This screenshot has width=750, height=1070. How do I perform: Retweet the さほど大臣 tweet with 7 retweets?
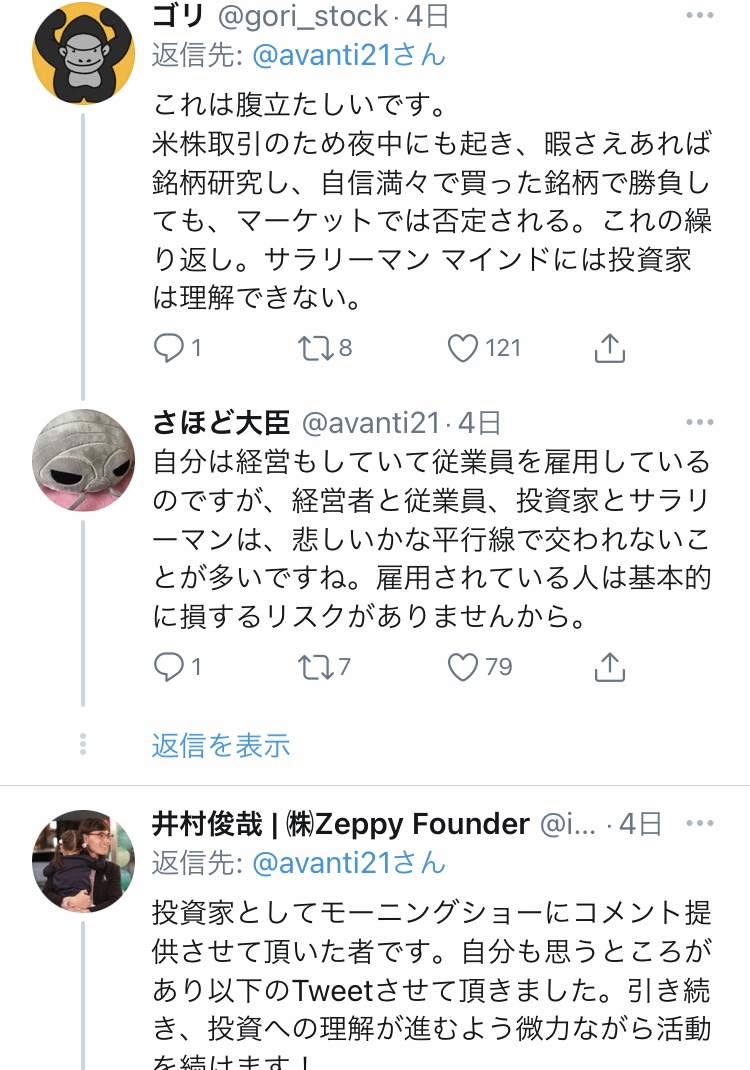(x=314, y=667)
